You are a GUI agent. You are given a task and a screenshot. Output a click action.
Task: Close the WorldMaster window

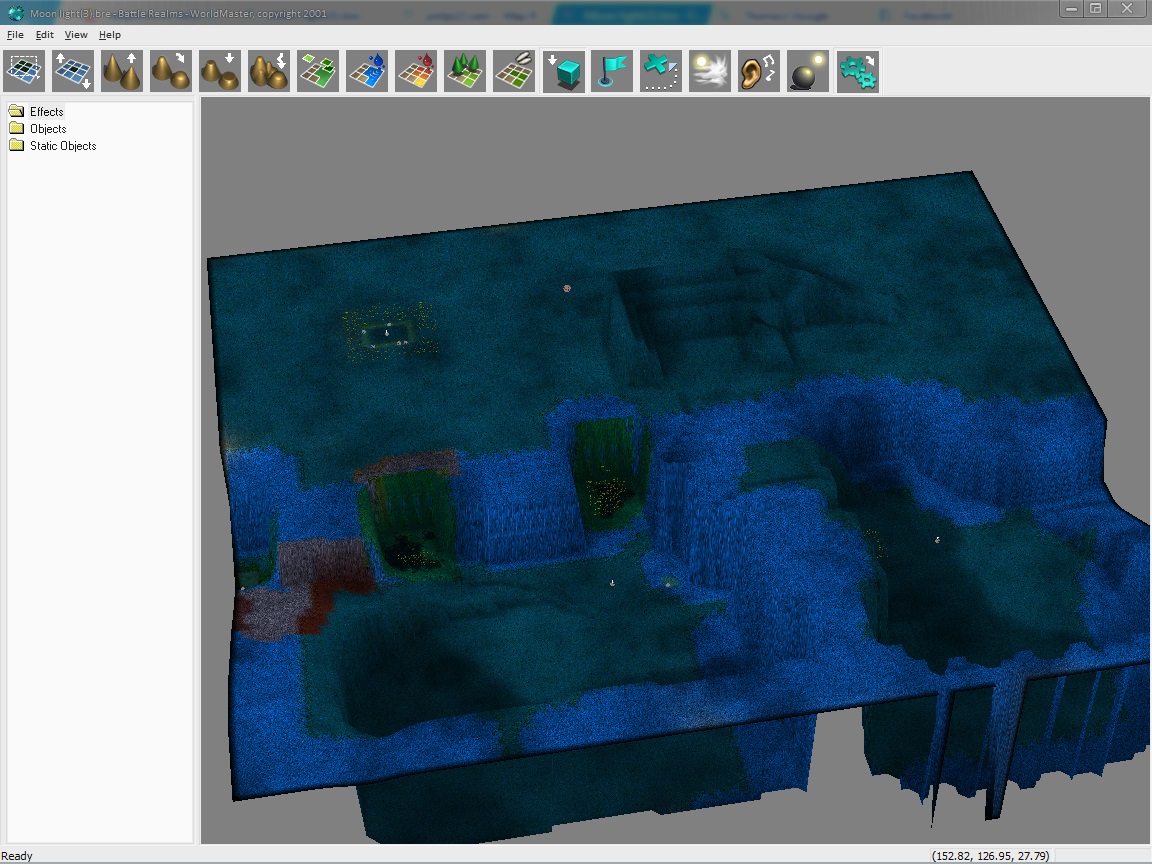(1127, 9)
